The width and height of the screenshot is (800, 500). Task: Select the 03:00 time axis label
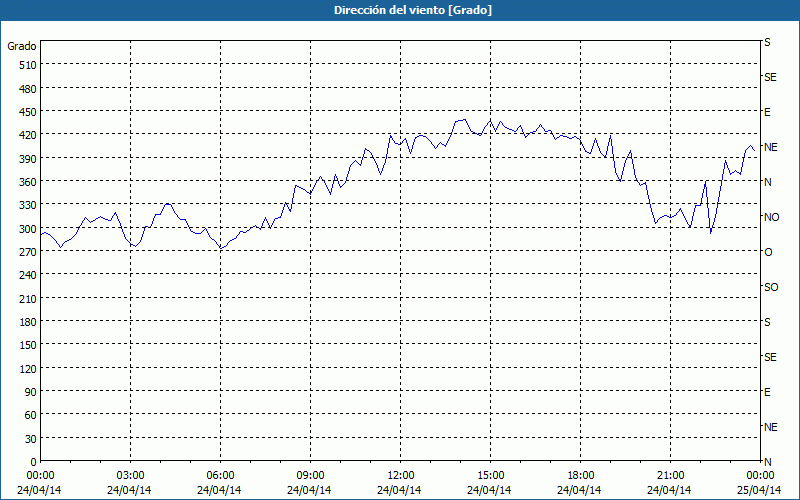[131, 476]
